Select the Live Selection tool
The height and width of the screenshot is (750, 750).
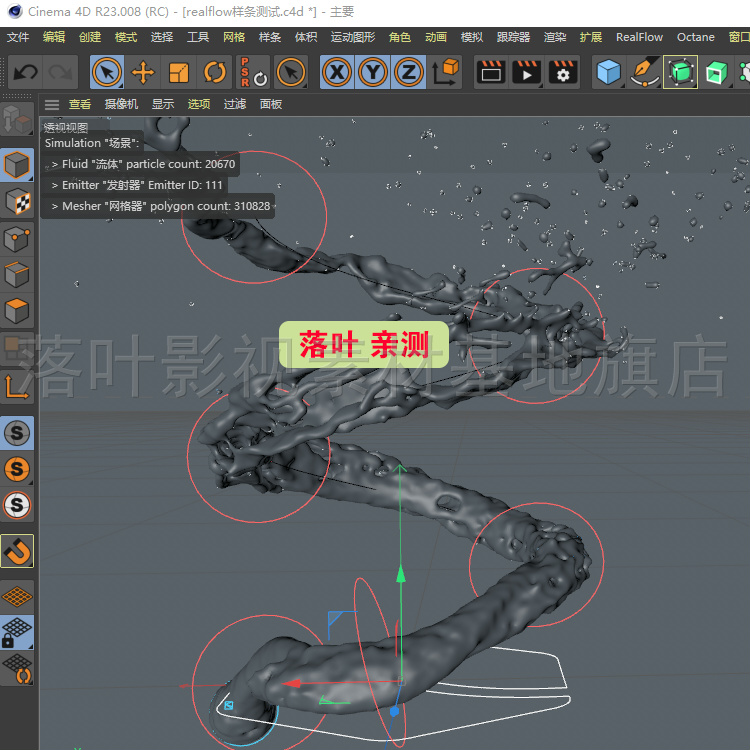coord(107,73)
